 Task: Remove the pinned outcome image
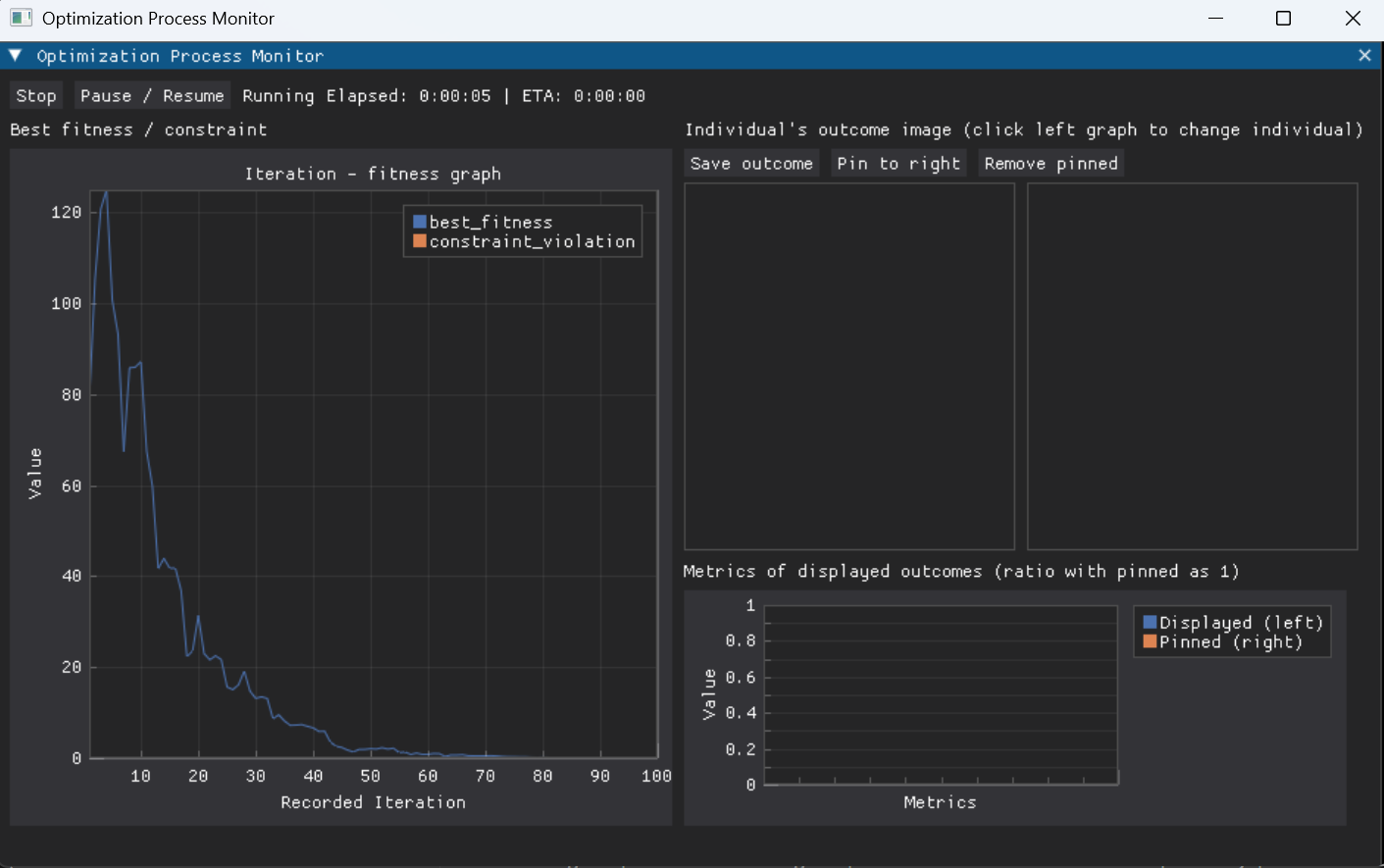tap(1051, 163)
